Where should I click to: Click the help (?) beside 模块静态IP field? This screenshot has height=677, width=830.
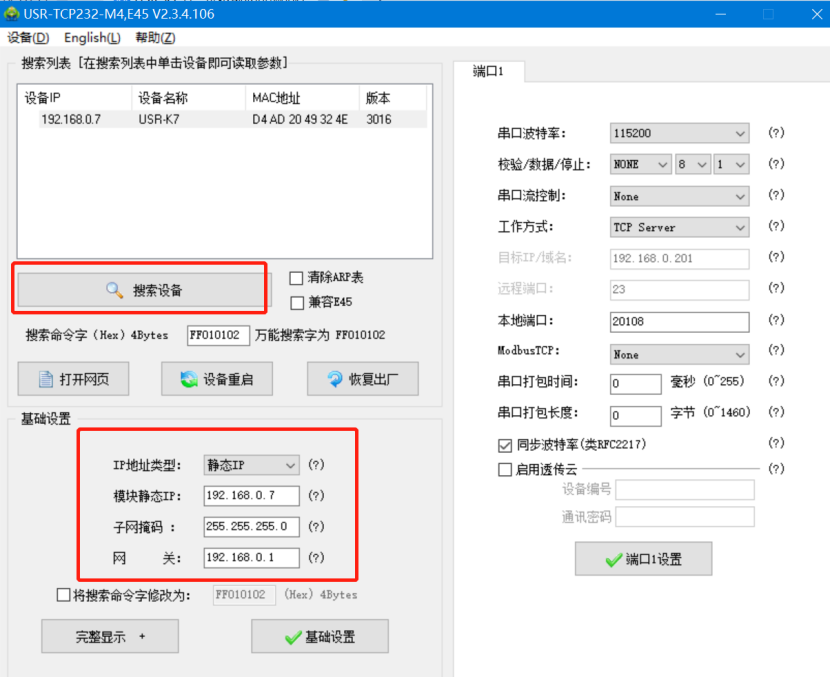coord(316,496)
